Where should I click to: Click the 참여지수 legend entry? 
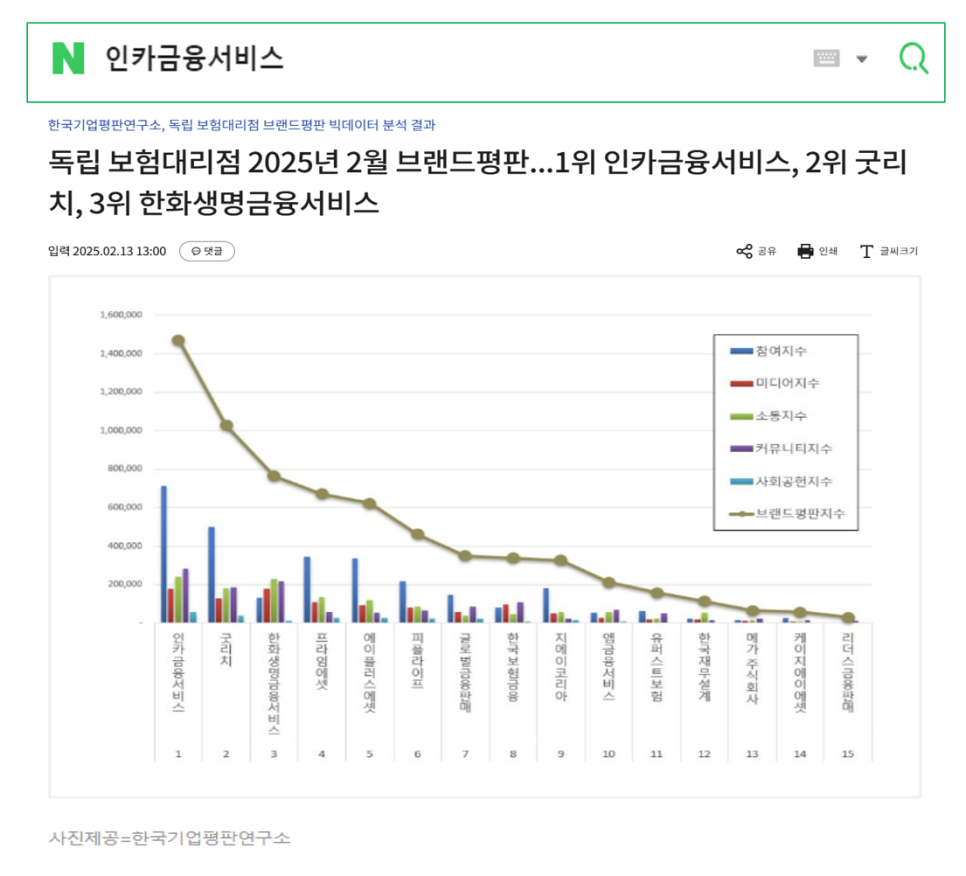tap(768, 351)
